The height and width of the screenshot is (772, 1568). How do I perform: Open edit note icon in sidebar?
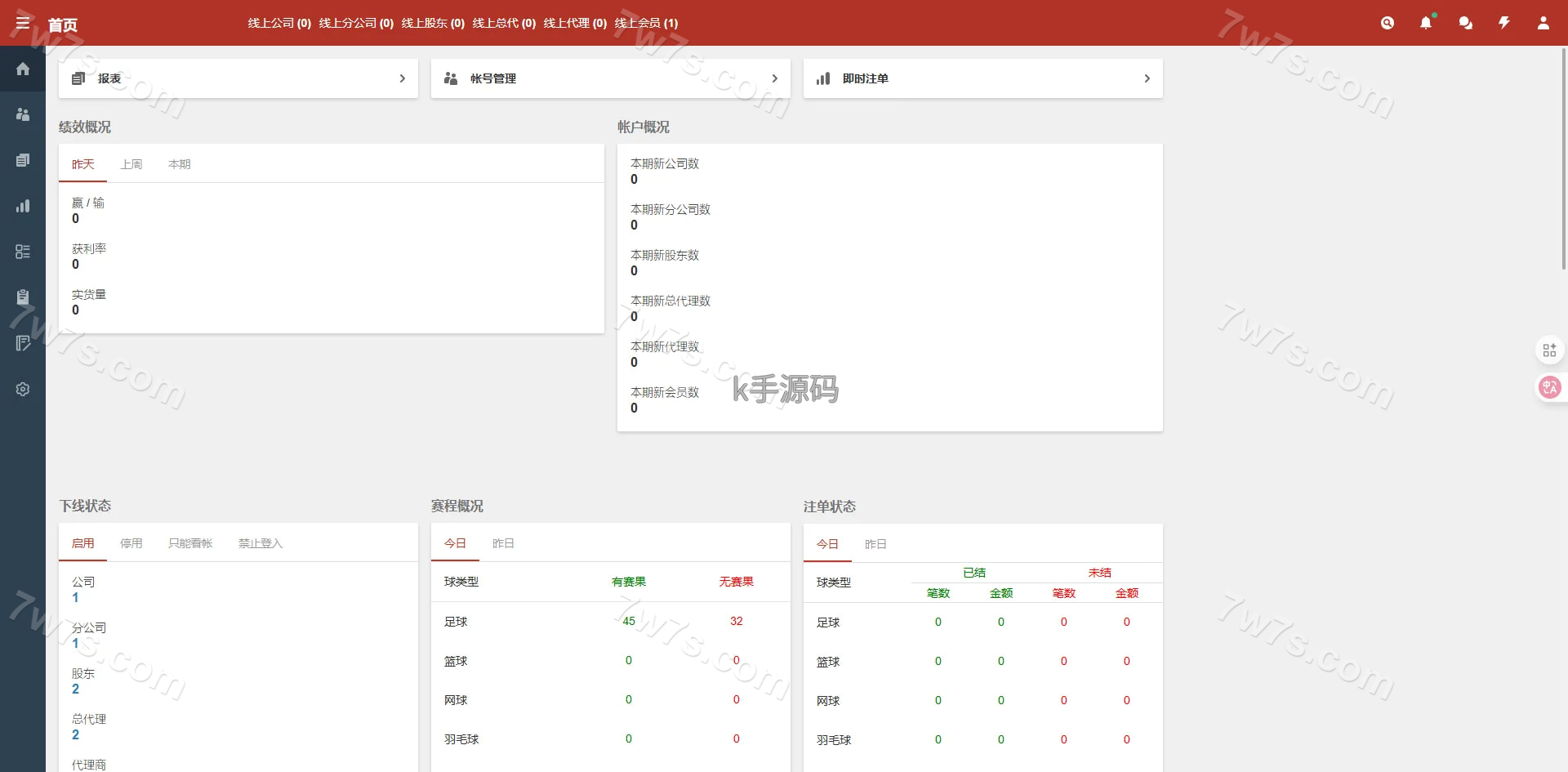pyautogui.click(x=23, y=343)
